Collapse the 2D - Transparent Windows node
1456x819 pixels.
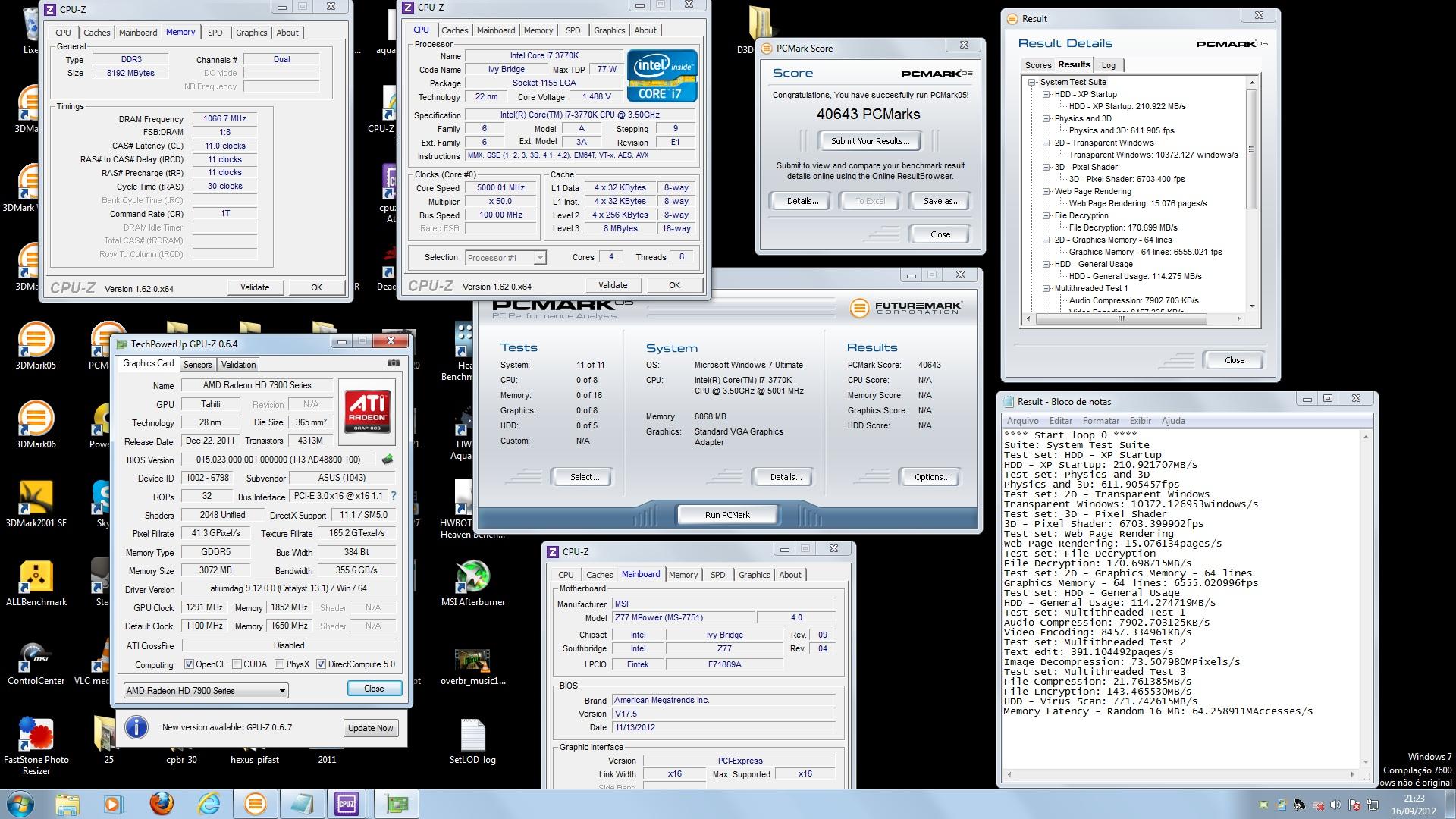[1046, 143]
